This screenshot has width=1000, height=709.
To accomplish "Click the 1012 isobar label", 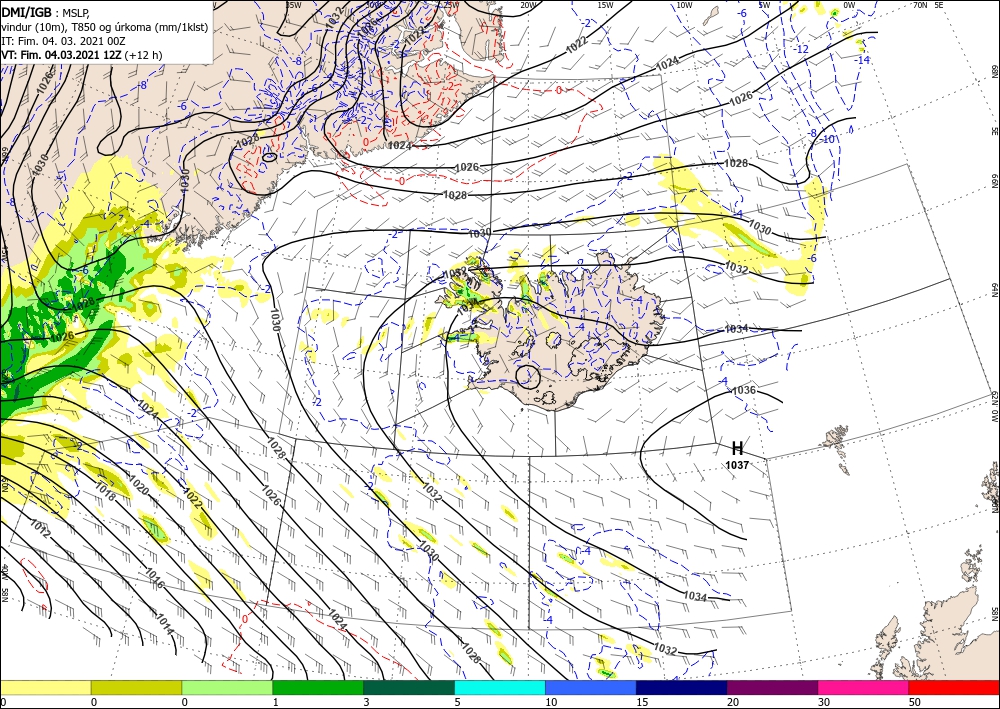I will pyautogui.click(x=40, y=529).
